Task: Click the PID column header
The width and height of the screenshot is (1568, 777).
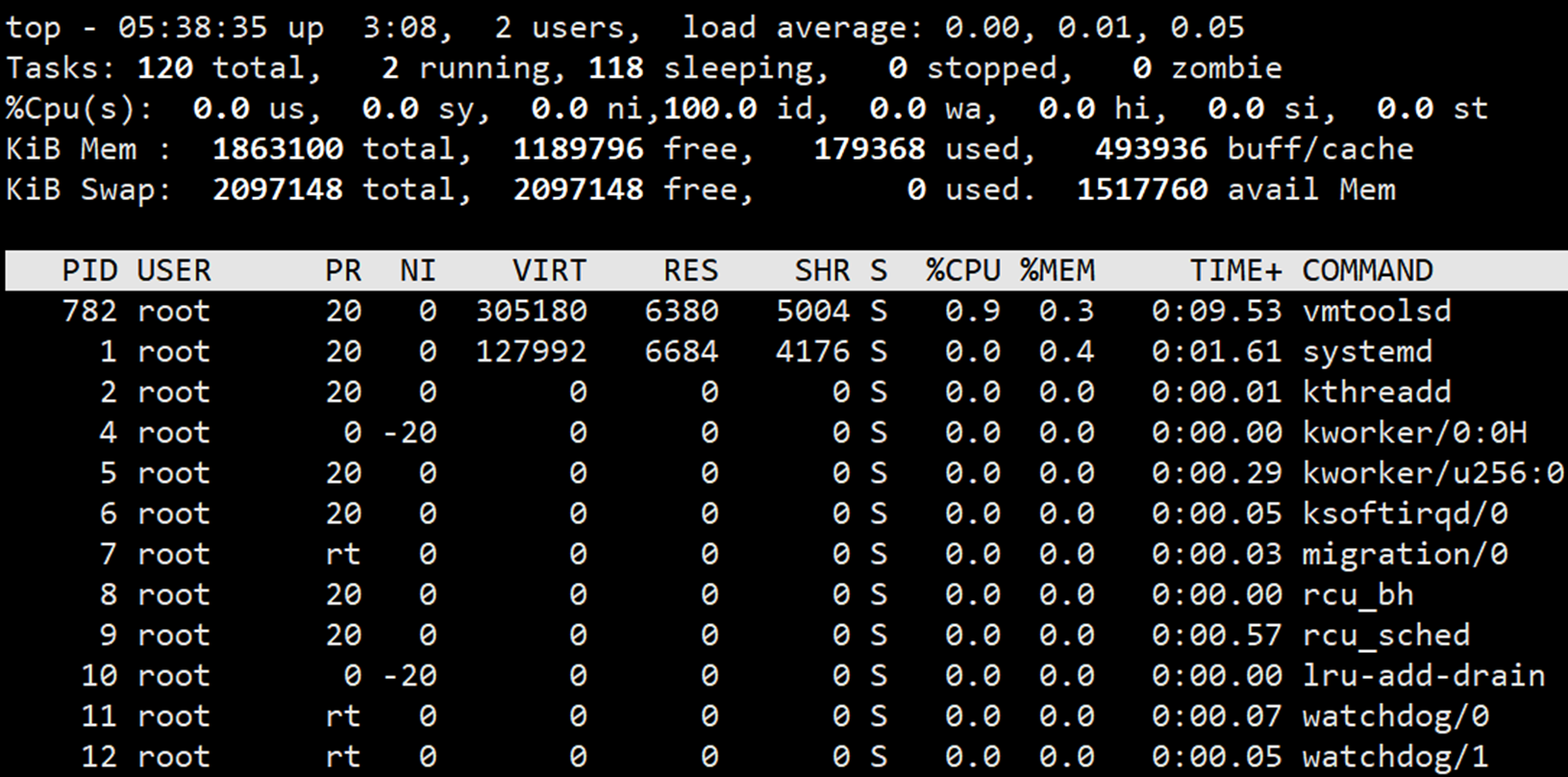Action: point(89,270)
